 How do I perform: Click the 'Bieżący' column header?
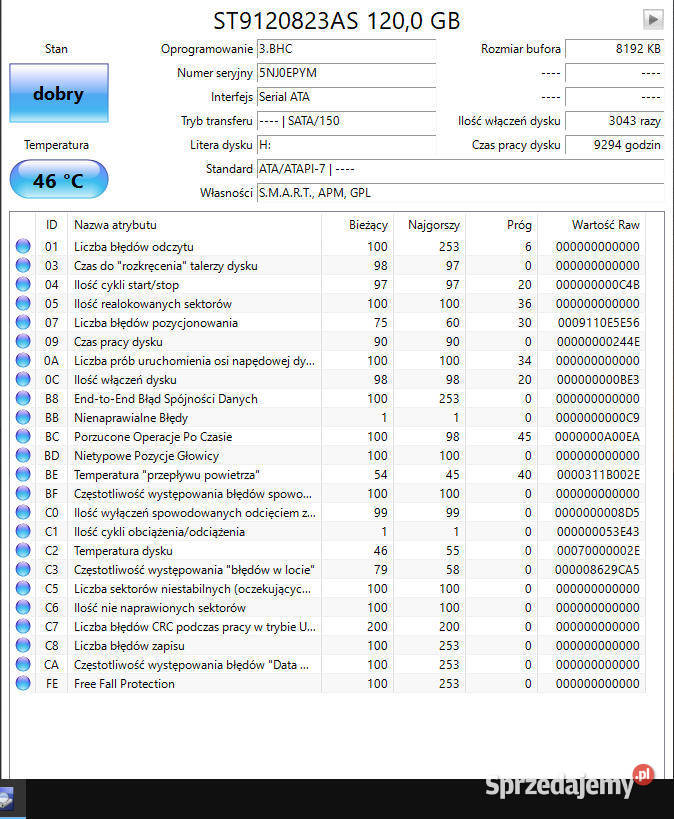pos(357,225)
